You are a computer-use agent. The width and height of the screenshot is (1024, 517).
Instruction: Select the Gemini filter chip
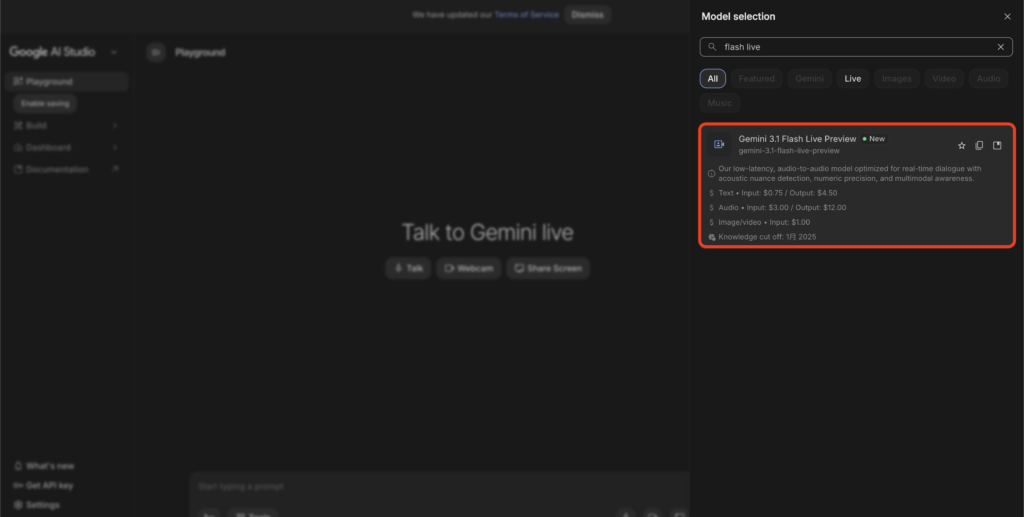pyautogui.click(x=810, y=78)
